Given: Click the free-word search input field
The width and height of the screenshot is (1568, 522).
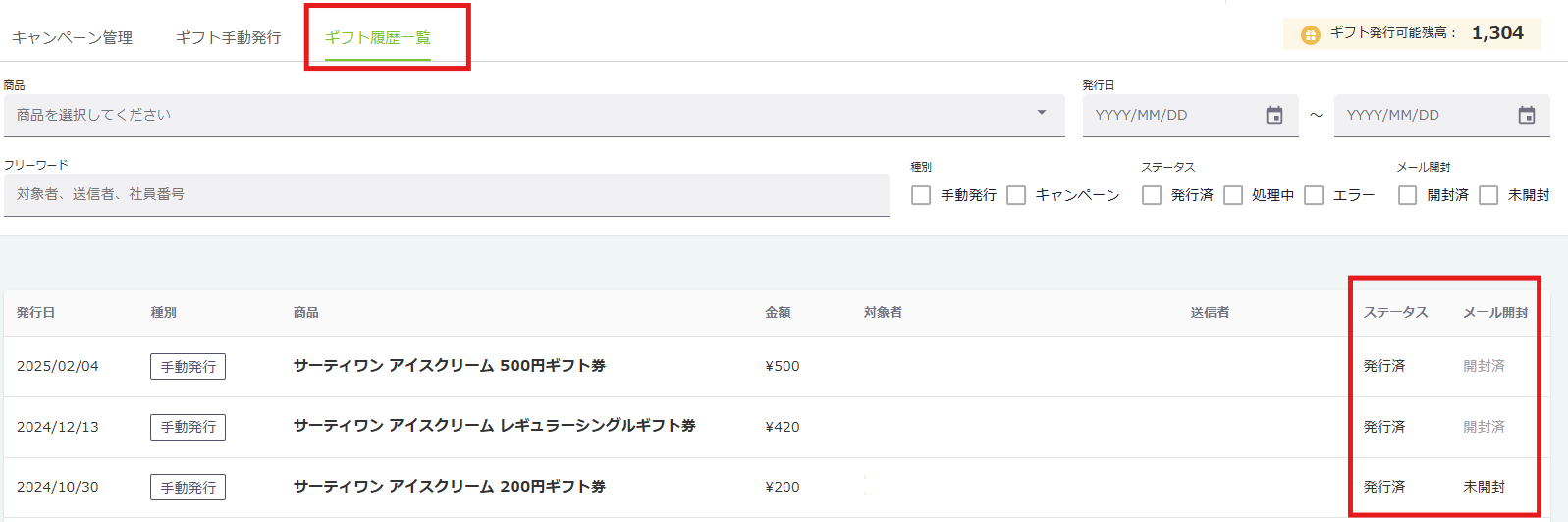Looking at the screenshot, I should coord(446,194).
